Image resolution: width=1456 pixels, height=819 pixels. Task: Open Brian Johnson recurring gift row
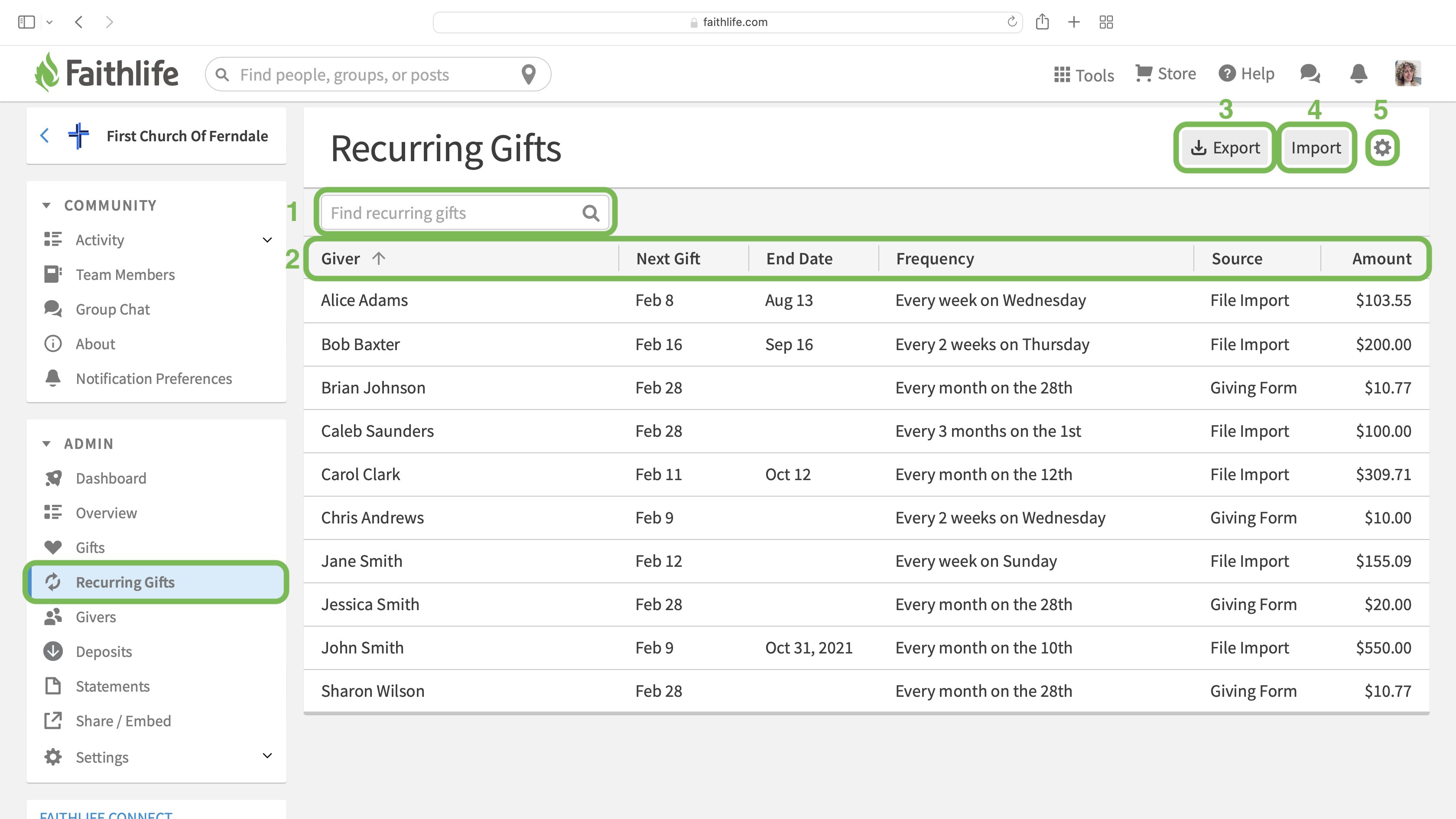(866, 388)
